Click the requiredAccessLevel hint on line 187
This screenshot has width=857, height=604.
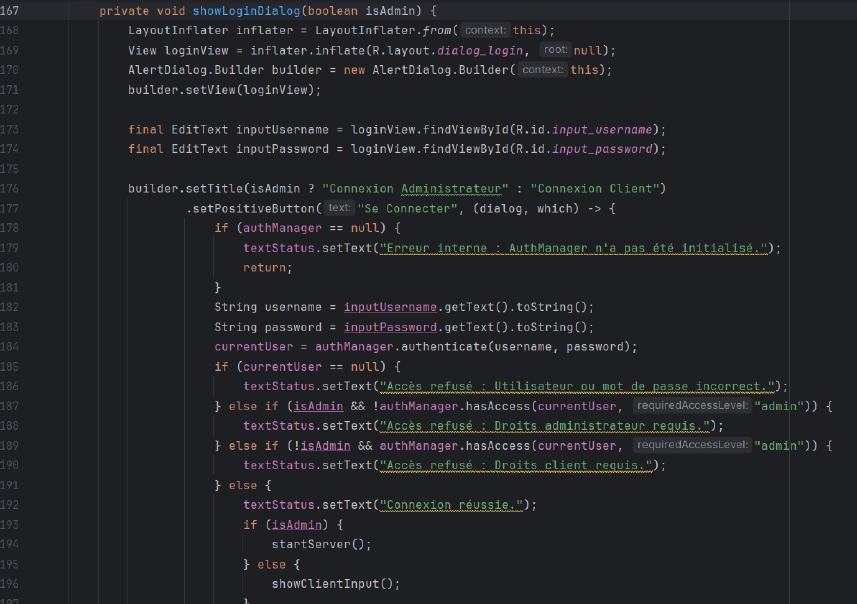coord(691,406)
